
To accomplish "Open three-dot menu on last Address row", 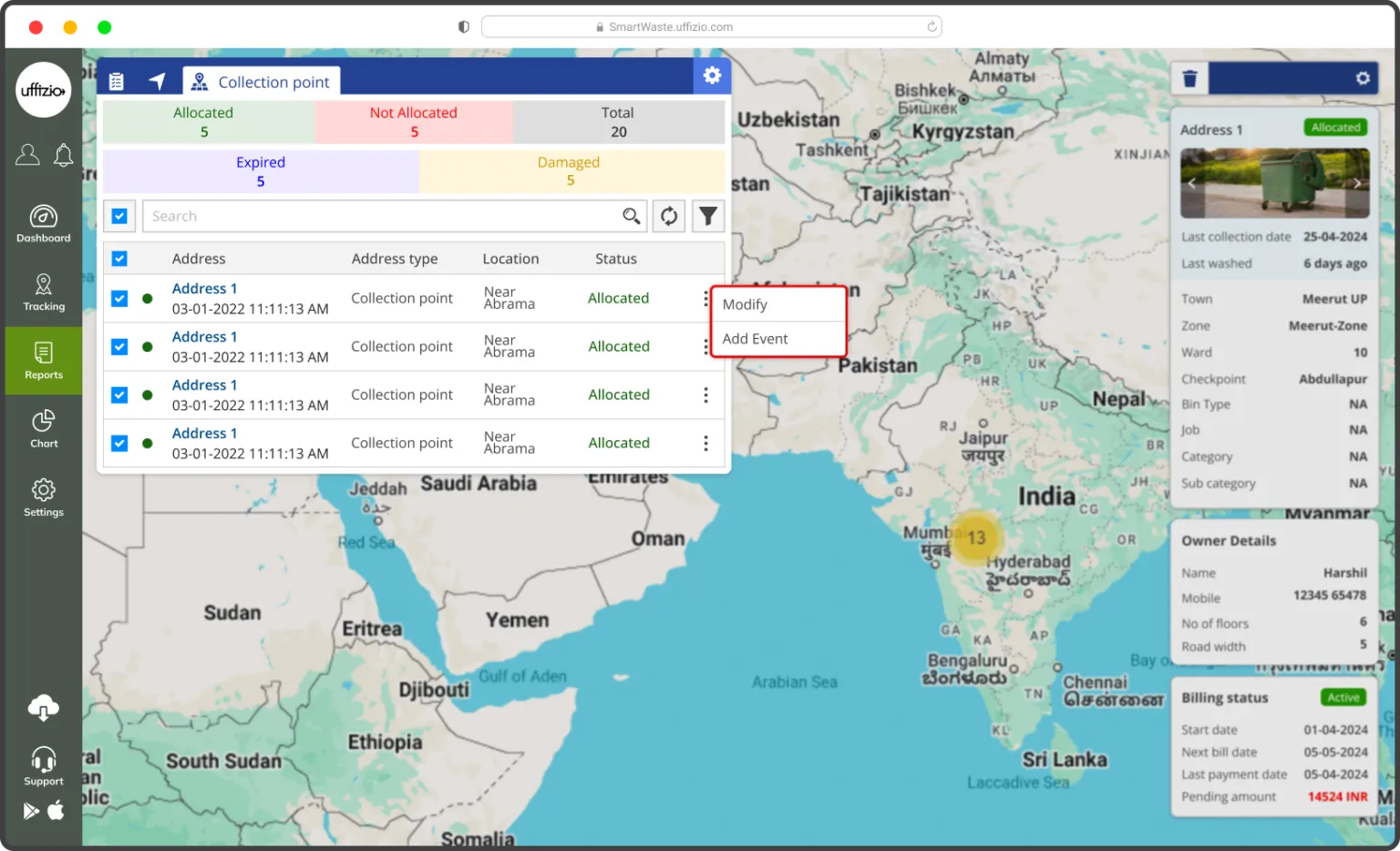I will tap(705, 443).
